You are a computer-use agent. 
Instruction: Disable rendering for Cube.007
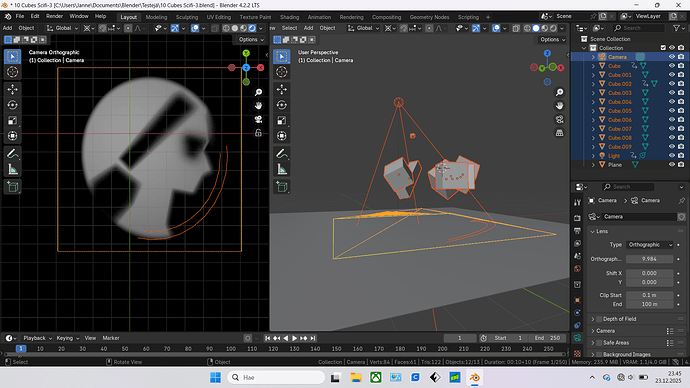[x=681, y=128]
